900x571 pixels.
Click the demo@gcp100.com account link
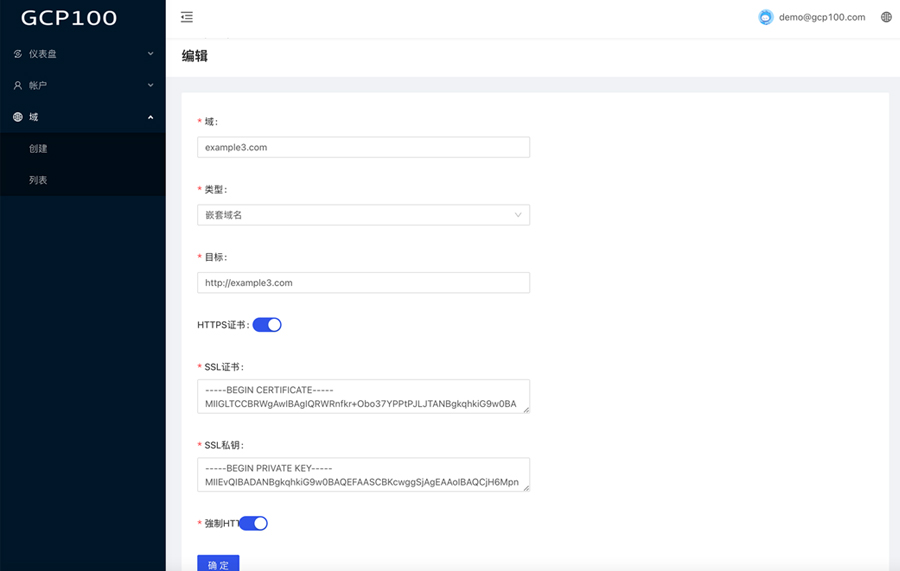click(822, 17)
